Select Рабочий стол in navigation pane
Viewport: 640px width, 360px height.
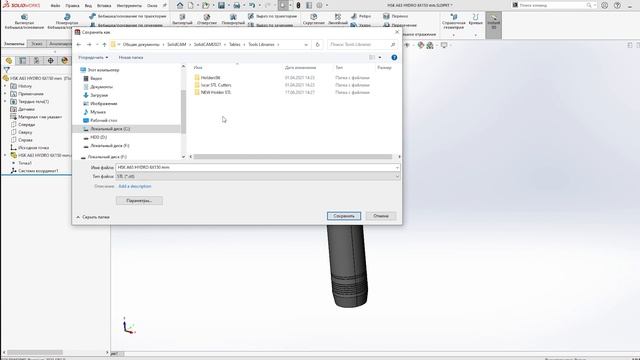tap(104, 120)
